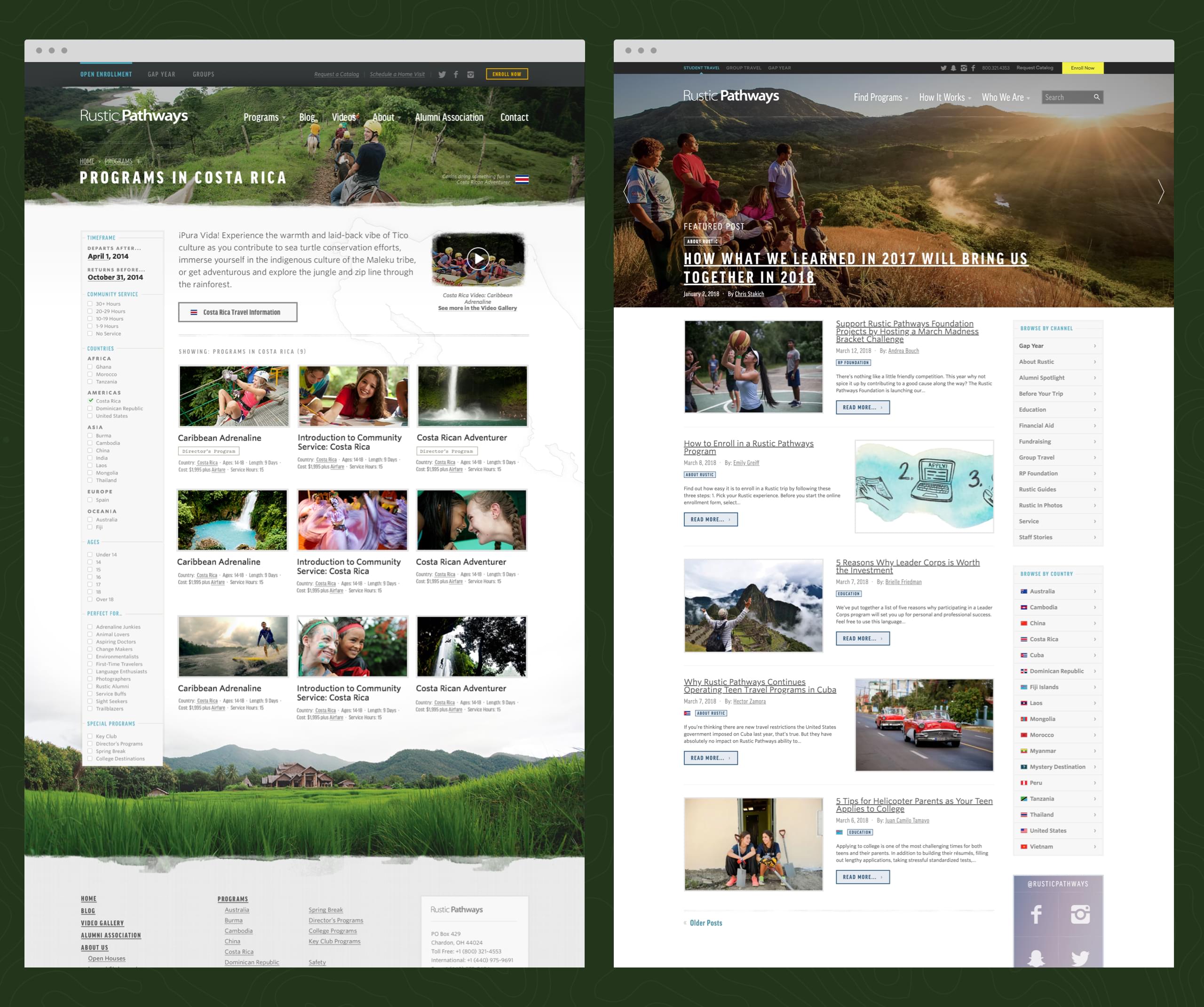Click Costa Rica Travel Information button

[x=238, y=312]
